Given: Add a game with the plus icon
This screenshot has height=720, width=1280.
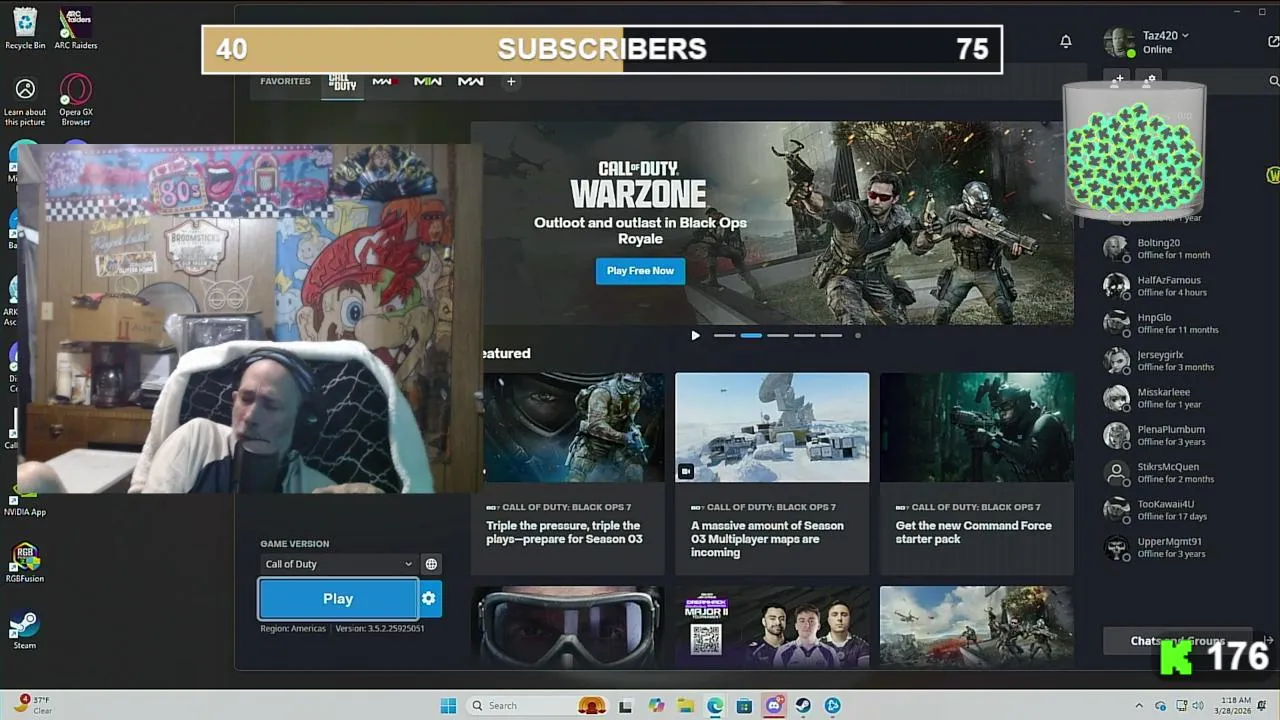Looking at the screenshot, I should tap(511, 81).
